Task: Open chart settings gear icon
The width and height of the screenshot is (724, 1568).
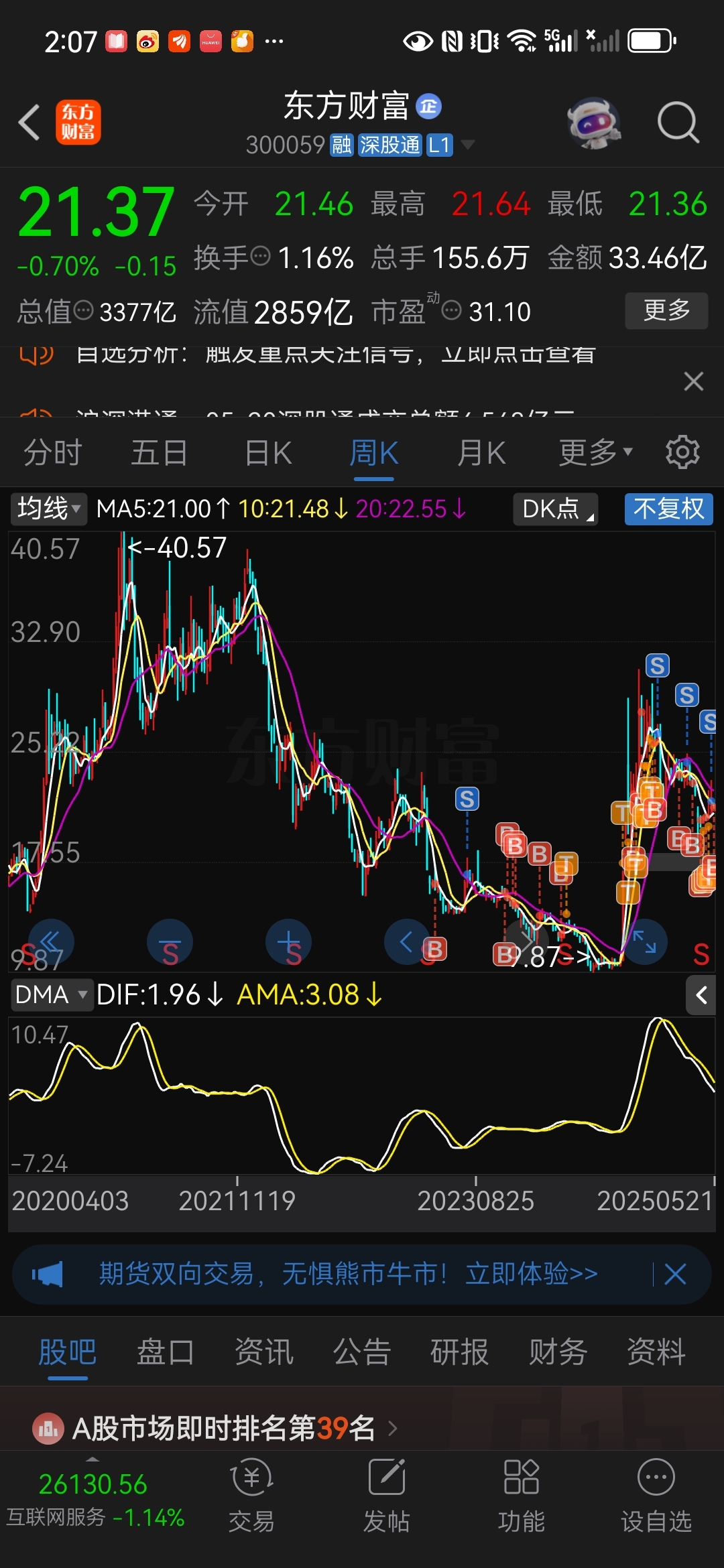Action: tap(682, 452)
